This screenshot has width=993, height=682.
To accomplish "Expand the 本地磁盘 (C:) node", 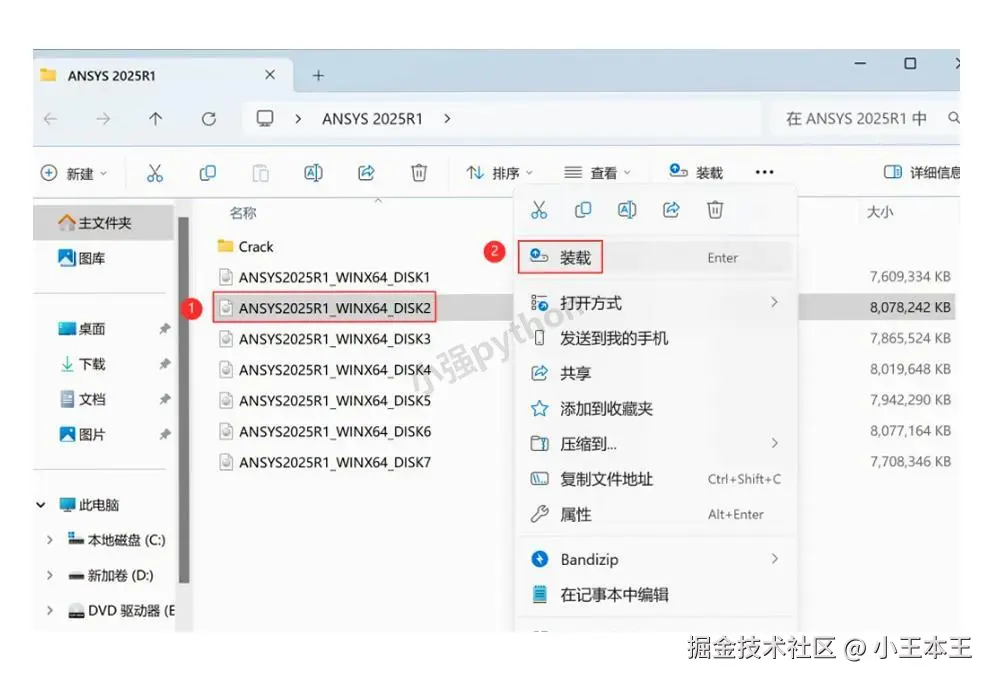I will tap(49, 540).
